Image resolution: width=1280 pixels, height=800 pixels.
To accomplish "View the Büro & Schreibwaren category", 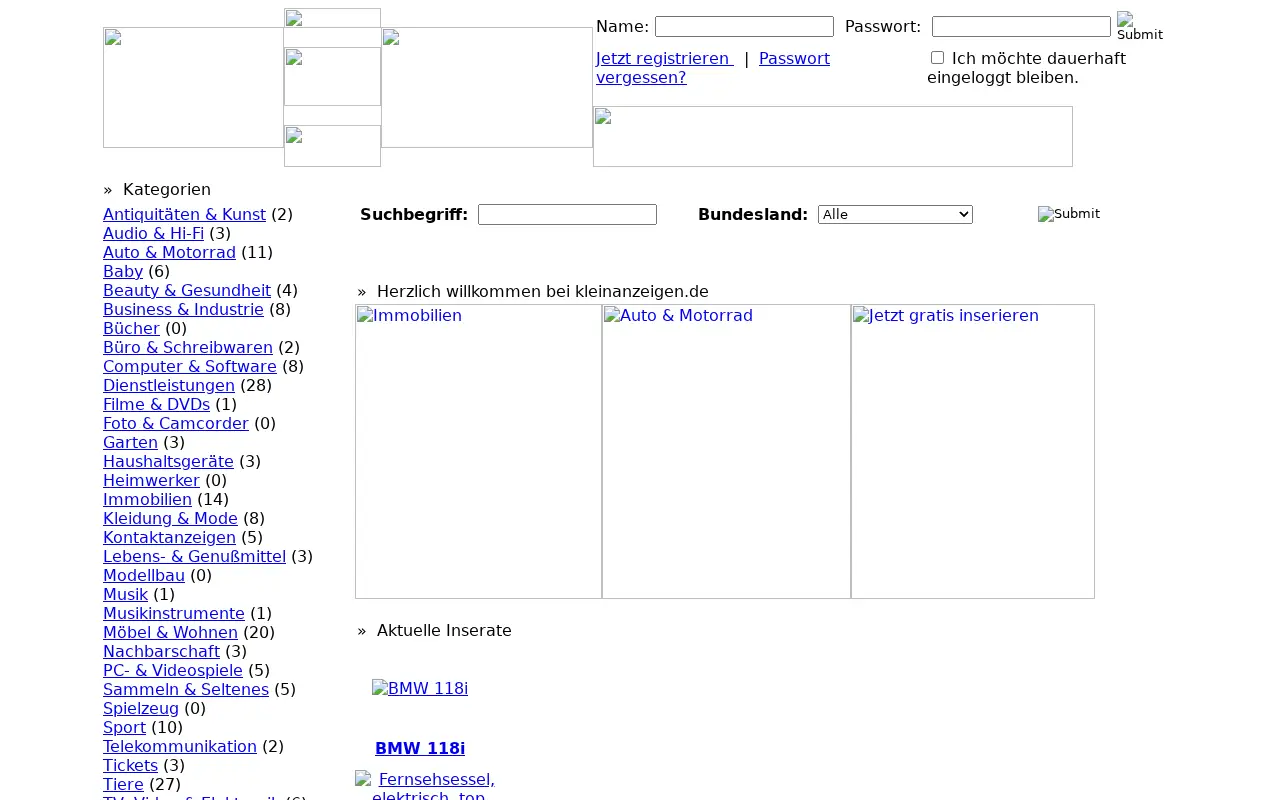I will click(188, 347).
